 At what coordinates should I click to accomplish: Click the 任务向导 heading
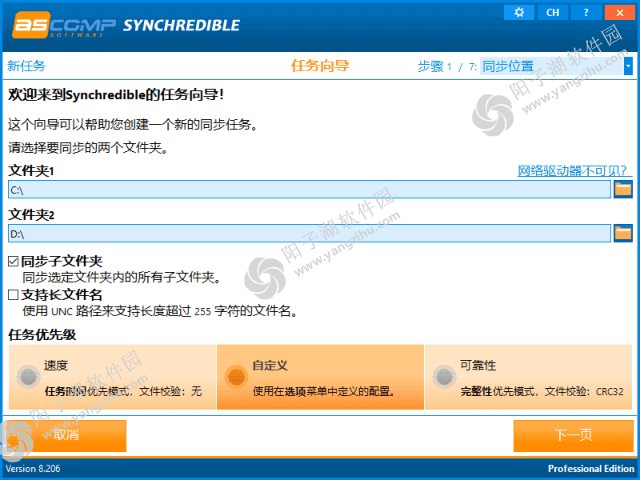tap(320, 66)
